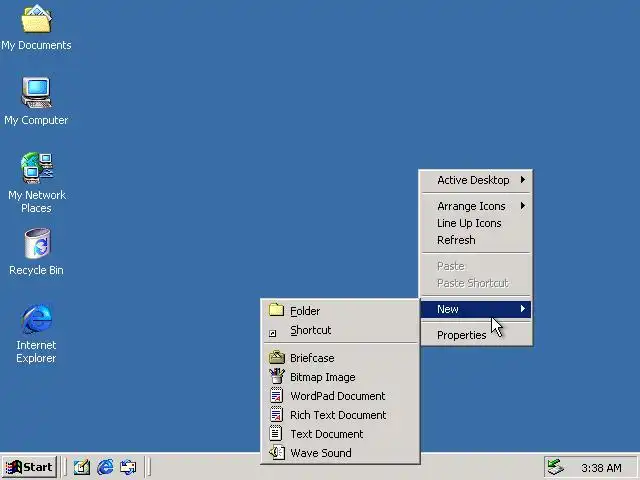The width and height of the screenshot is (640, 480).
Task: Click the Show Desktop quick launch icon
Action: pos(81,467)
